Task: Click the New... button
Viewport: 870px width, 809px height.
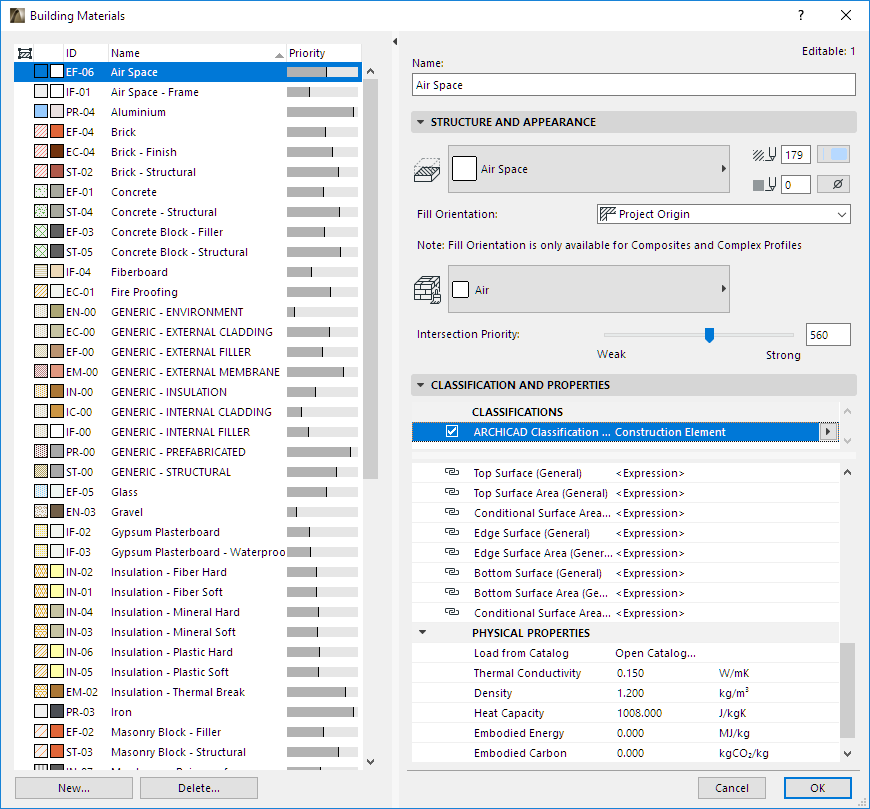Action: [x=73, y=788]
